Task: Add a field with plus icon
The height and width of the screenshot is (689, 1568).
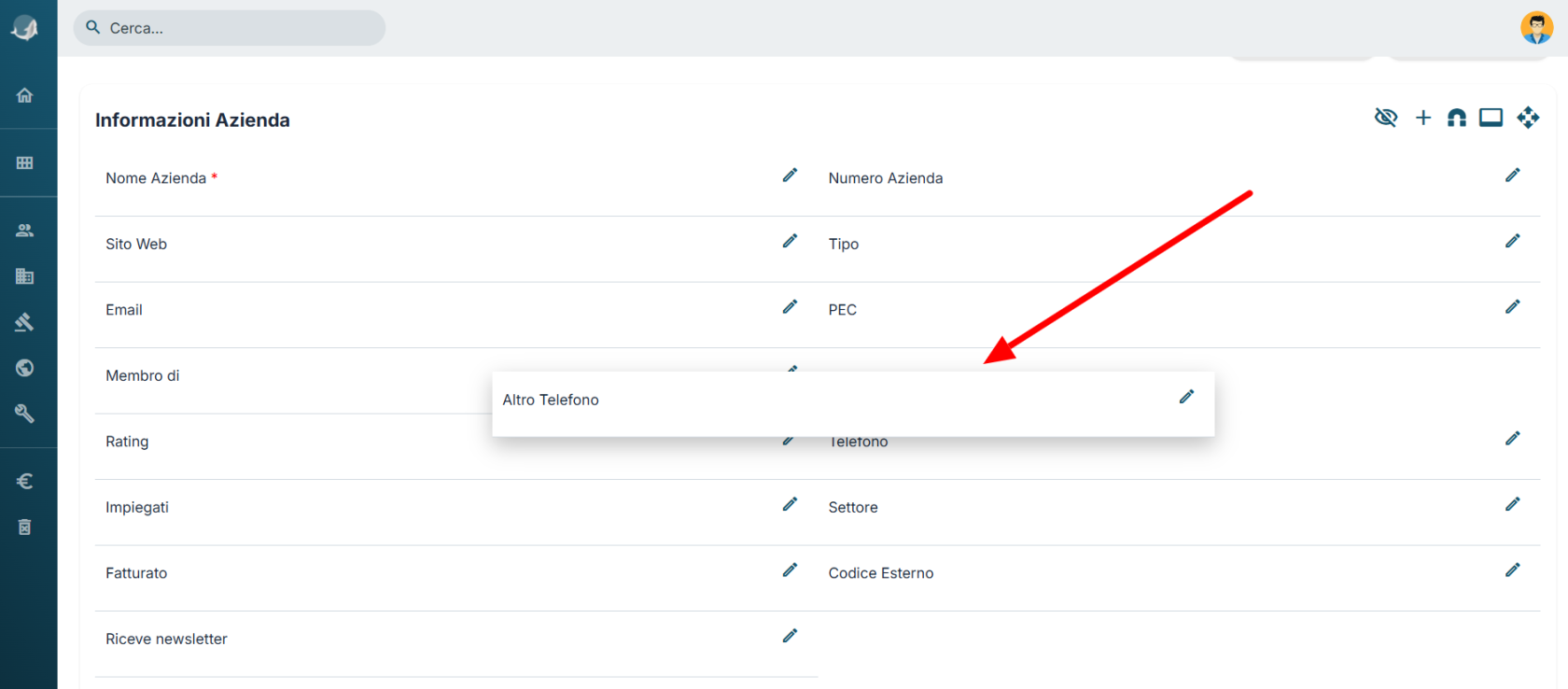Action: coord(1423,118)
